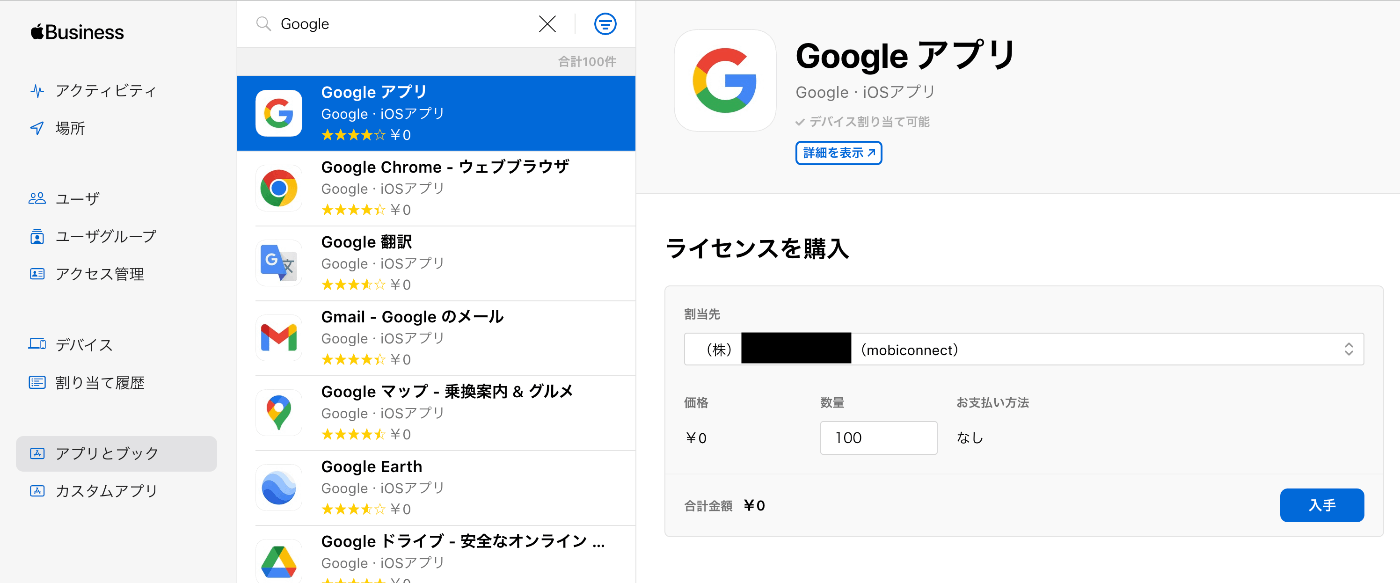Select the Access Management ID card icon
Screen dimensions: 1400x583
tap(37, 274)
